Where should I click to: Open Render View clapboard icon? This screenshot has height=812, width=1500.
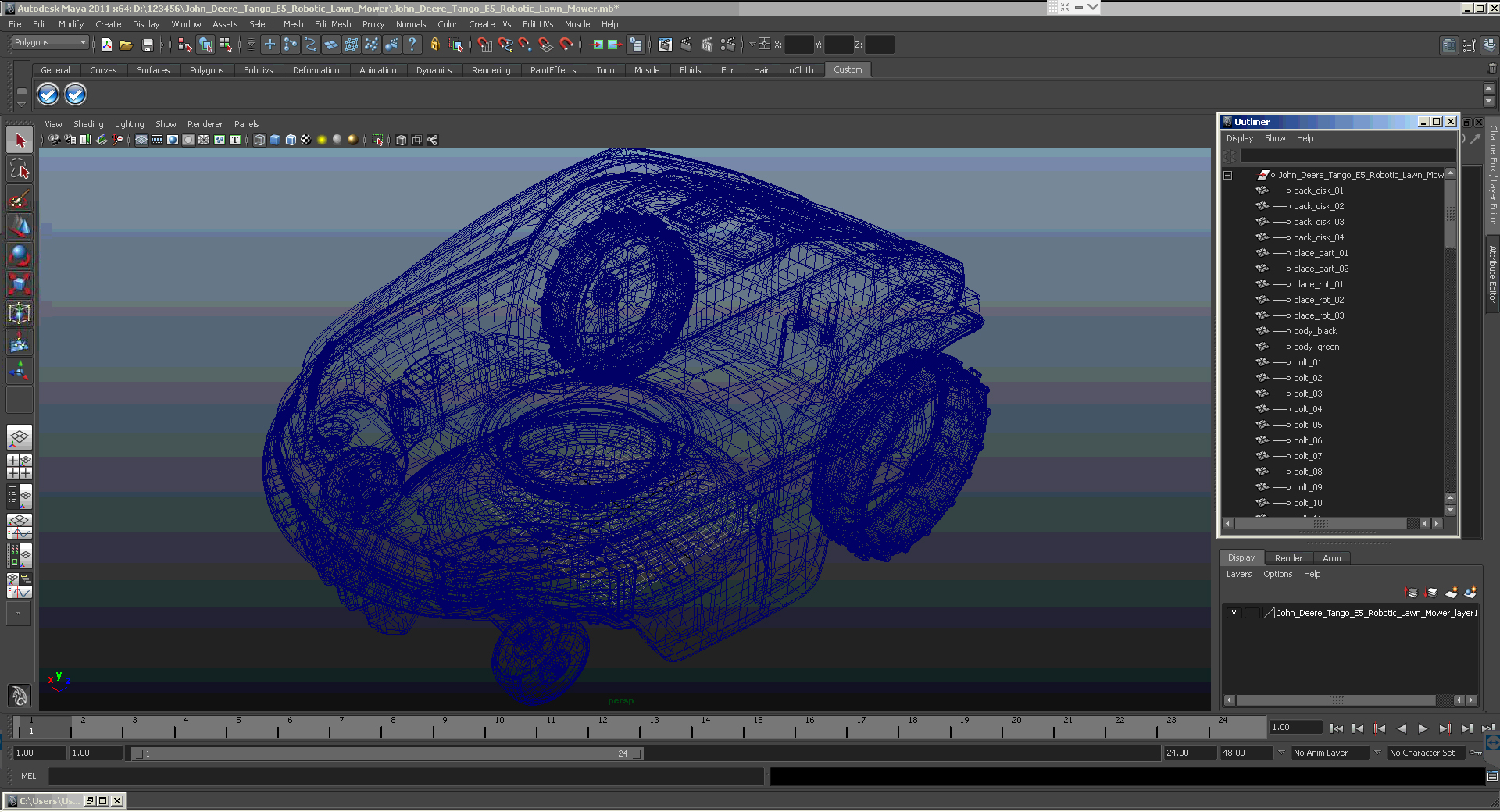click(x=665, y=45)
